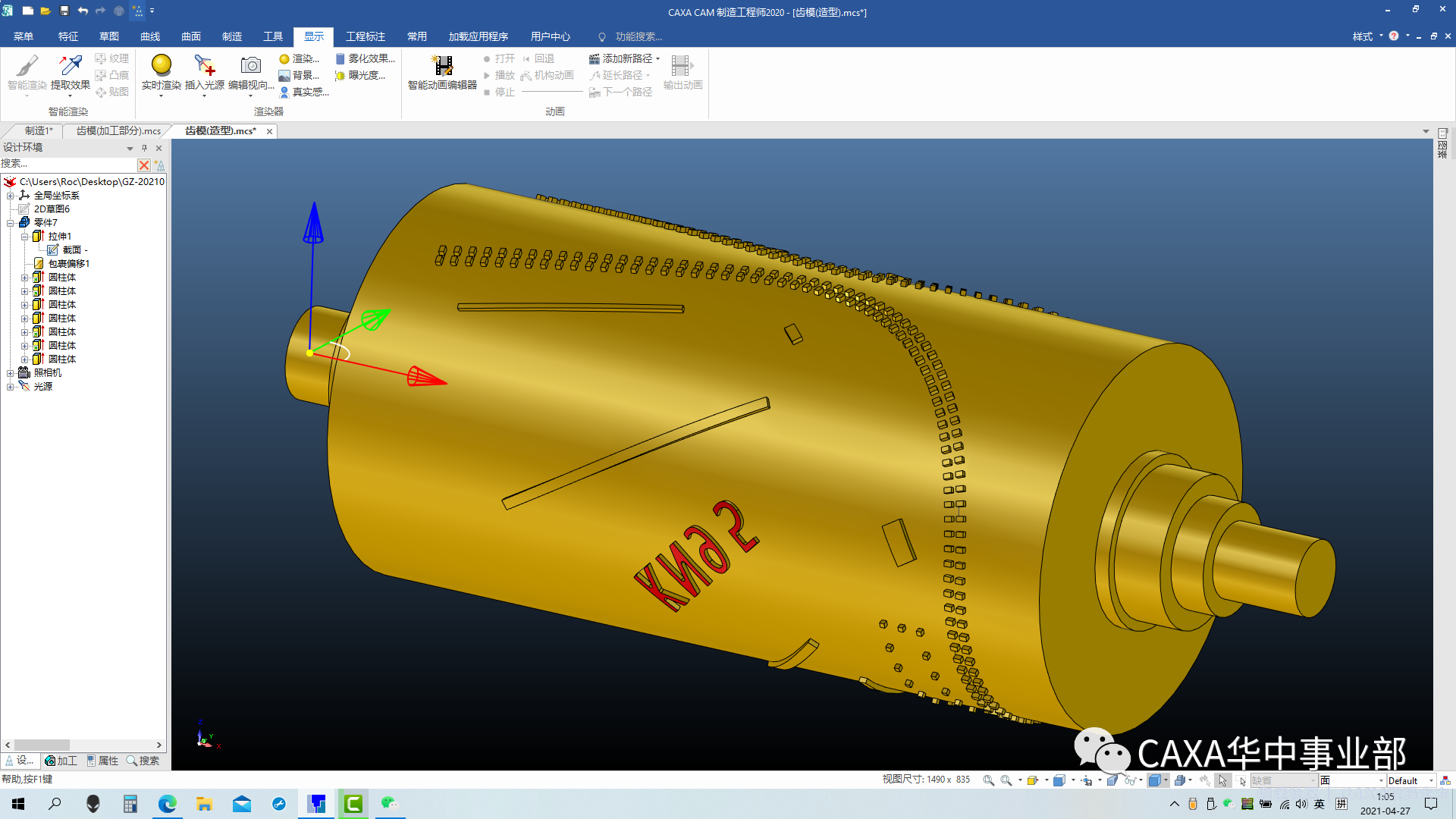Open 曝光度 exposure settings

tap(360, 75)
